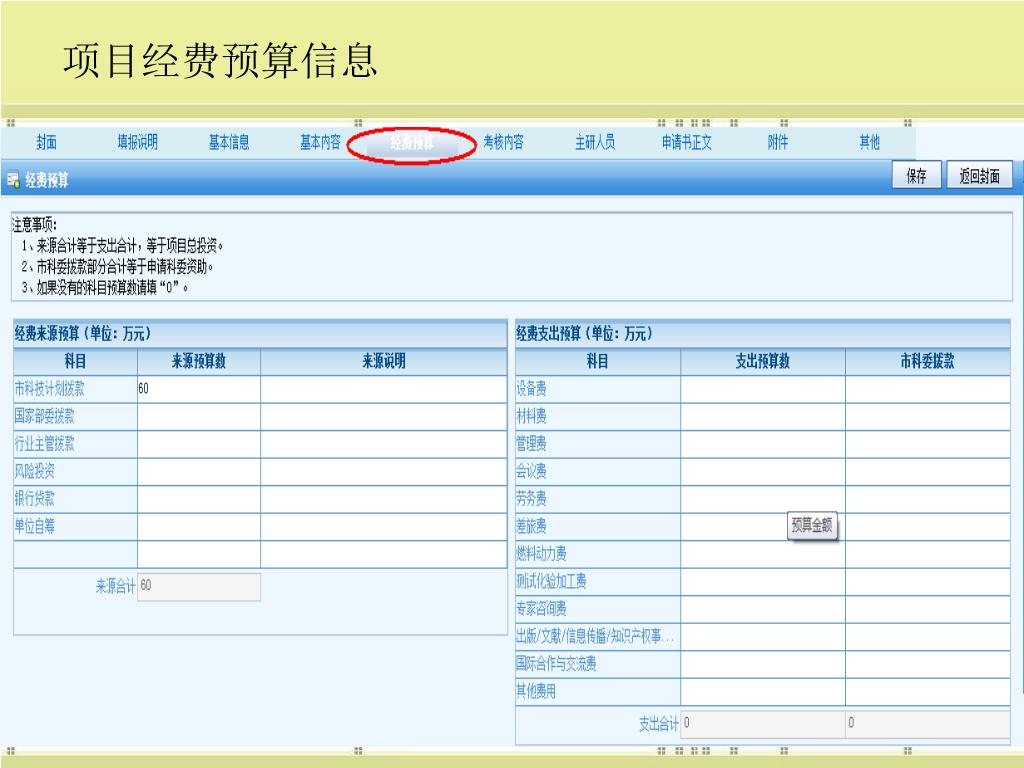This screenshot has height=768, width=1024.
Task: Click the 经费来源预算 panel title
Action: [x=82, y=334]
